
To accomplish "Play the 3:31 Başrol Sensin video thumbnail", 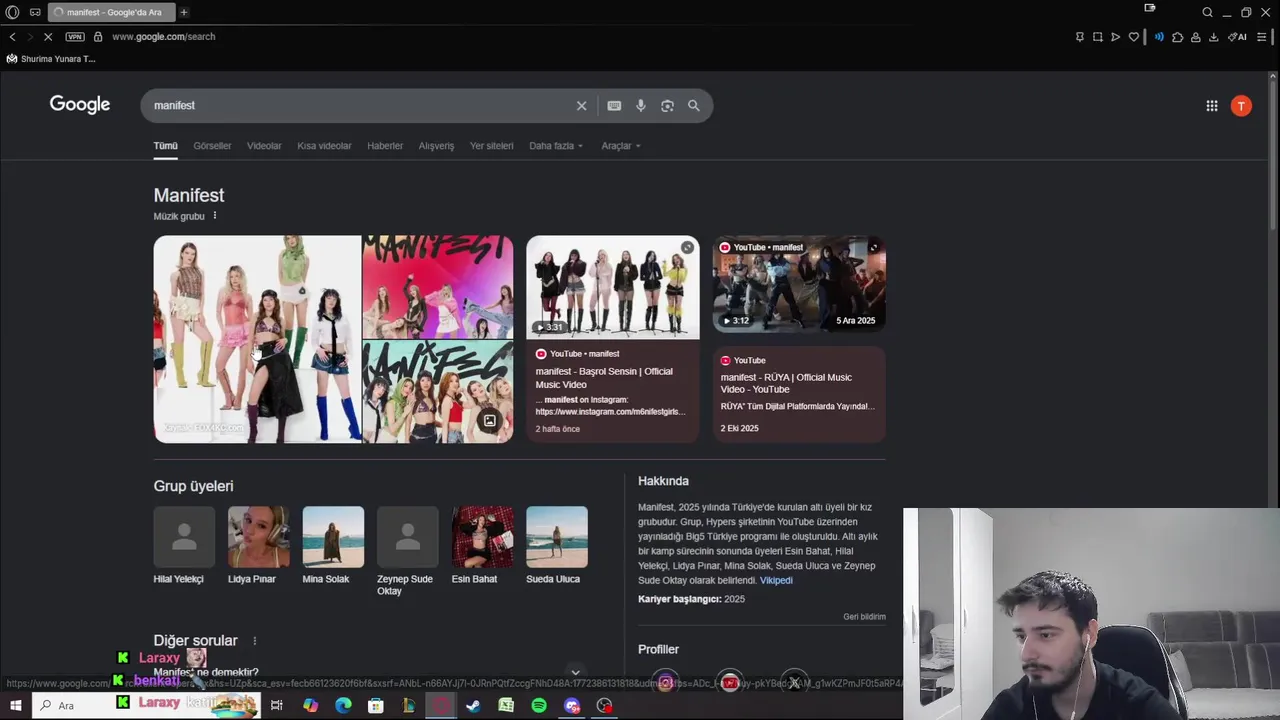I will (613, 287).
